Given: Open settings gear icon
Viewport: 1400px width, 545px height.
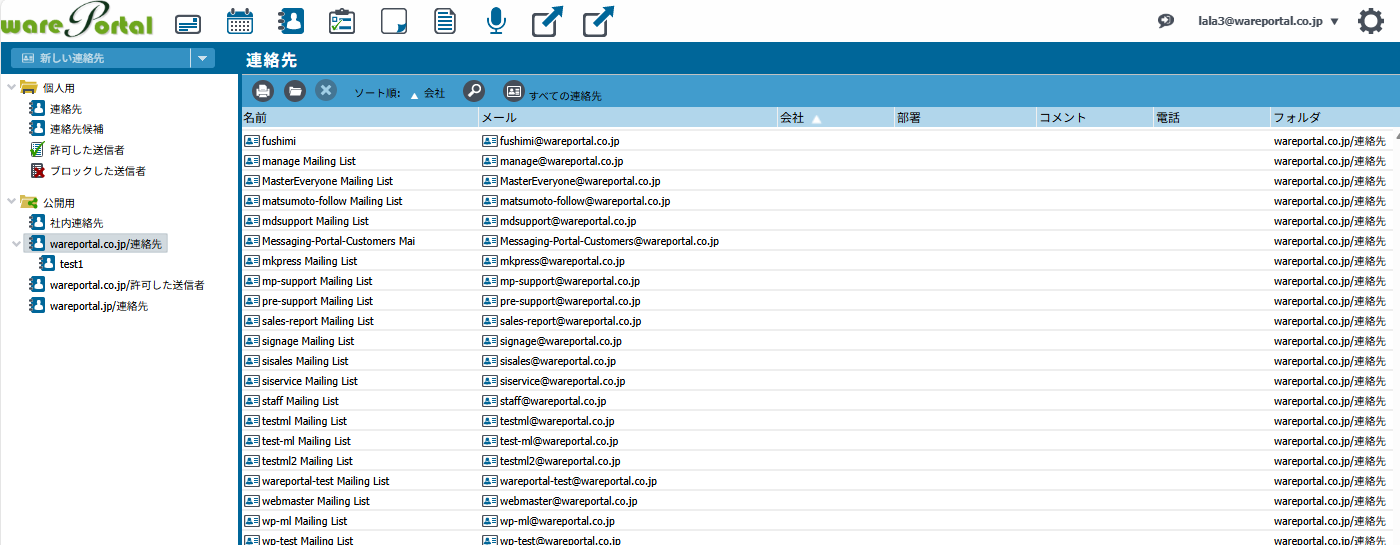Looking at the screenshot, I should (x=1370, y=21).
